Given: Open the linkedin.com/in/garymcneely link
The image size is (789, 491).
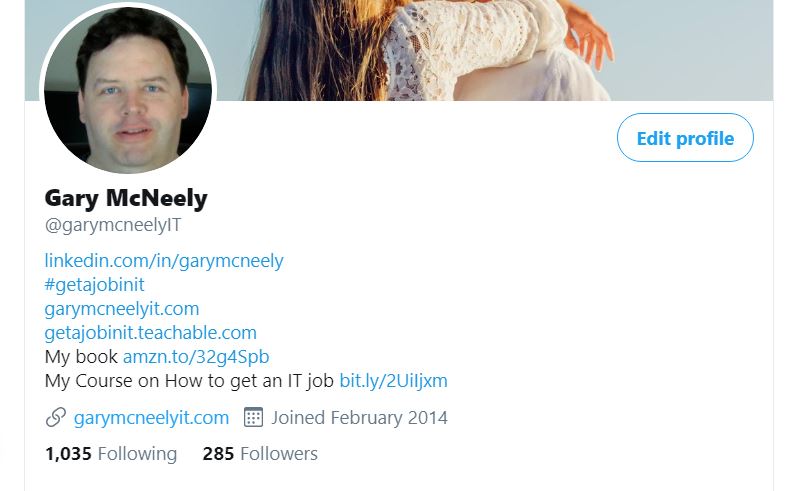Looking at the screenshot, I should (x=164, y=261).
